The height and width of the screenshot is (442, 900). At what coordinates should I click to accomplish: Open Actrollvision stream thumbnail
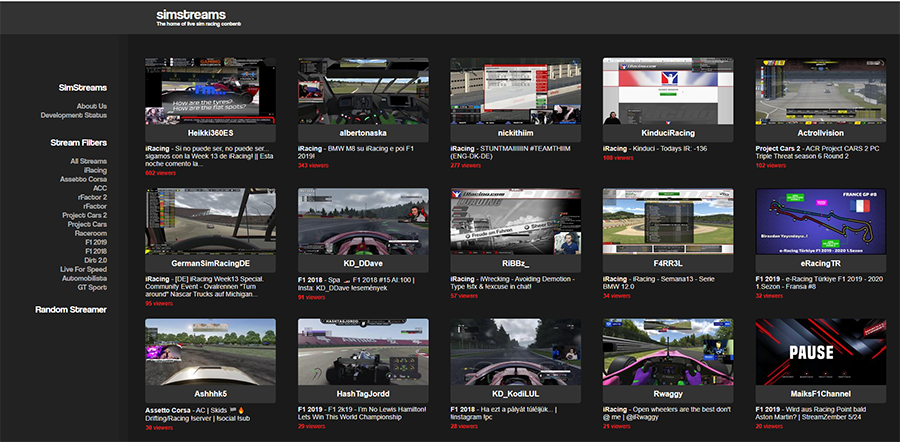pyautogui.click(x=821, y=91)
